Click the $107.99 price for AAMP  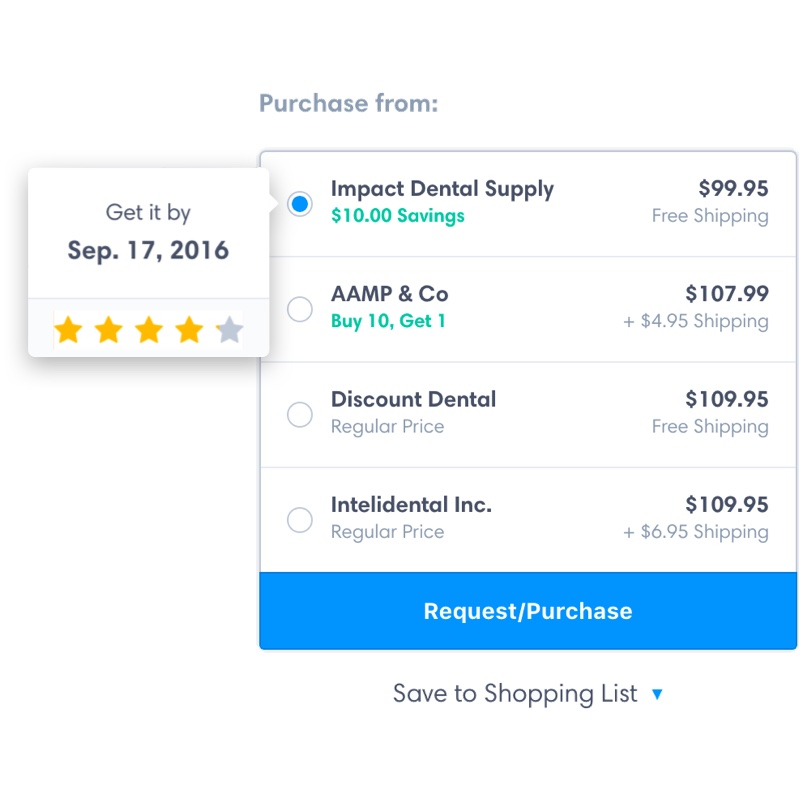pos(726,294)
